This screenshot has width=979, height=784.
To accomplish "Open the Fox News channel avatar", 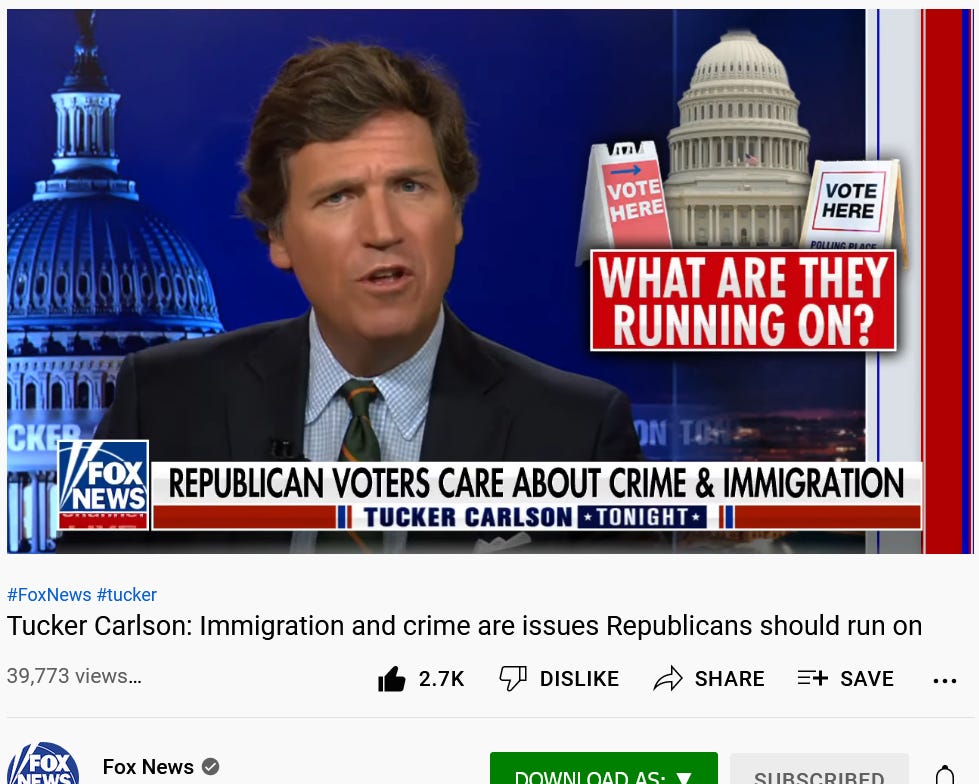I will (x=44, y=764).
